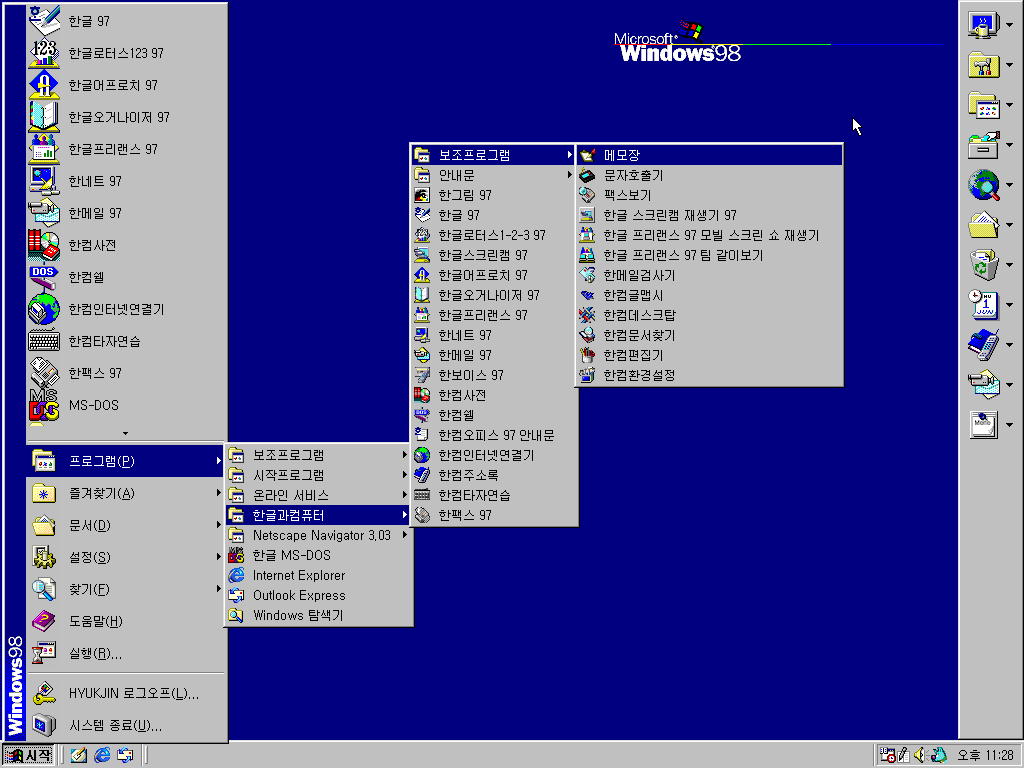This screenshot has width=1024, height=768.
Task: Click MS-DOS icon in Start menu
Action: click(x=44, y=405)
